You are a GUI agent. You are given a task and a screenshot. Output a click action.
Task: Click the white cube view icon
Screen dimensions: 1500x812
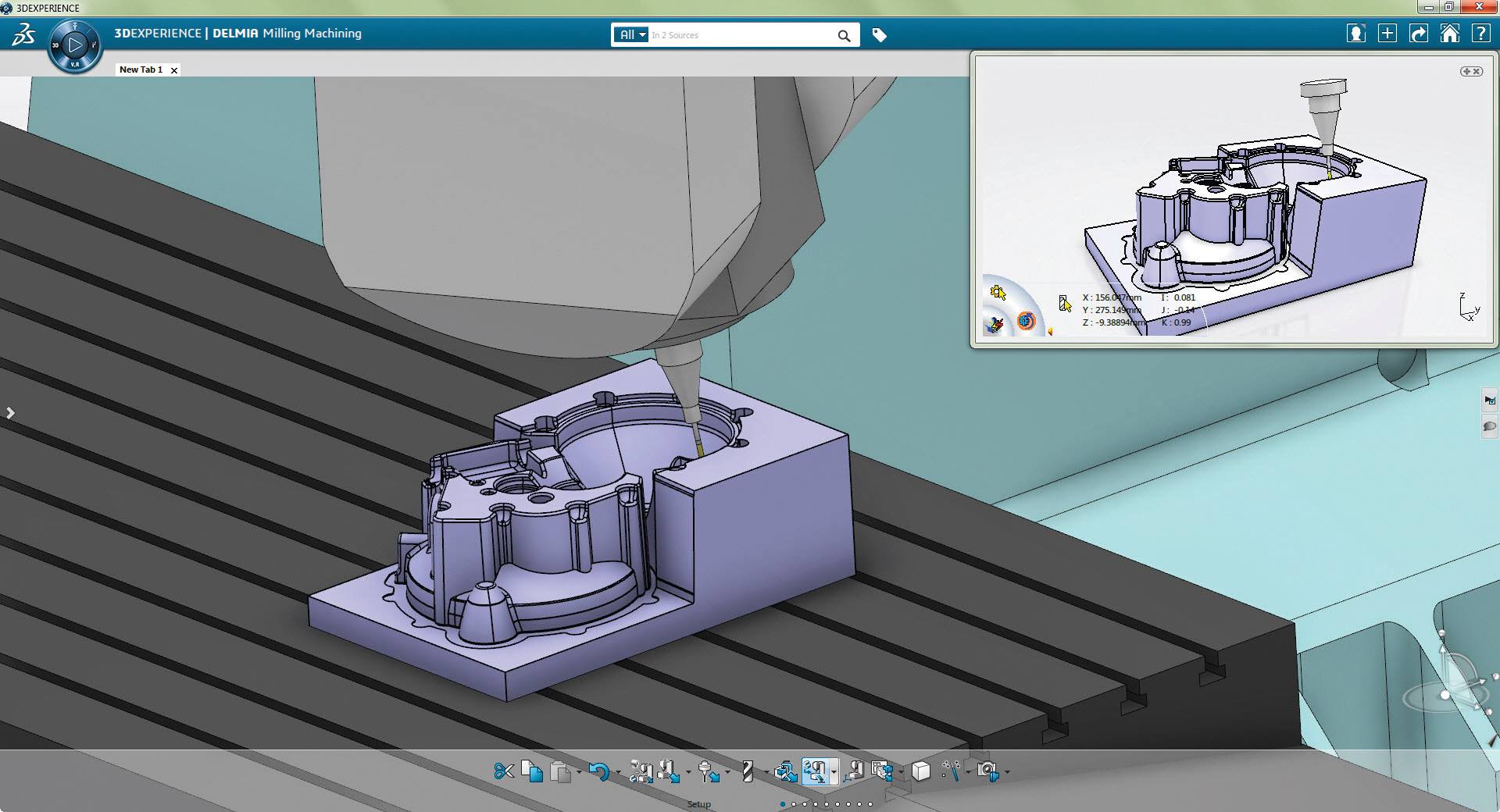coord(921,771)
